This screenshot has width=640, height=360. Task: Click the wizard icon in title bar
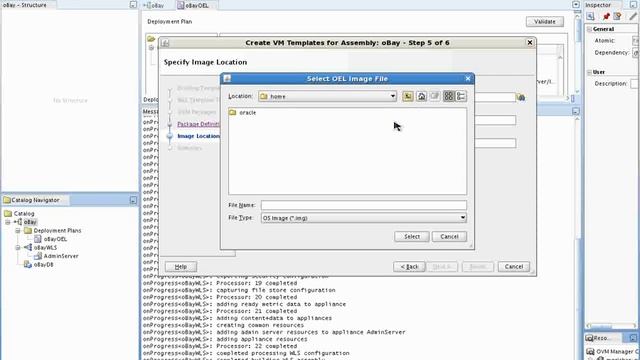point(165,43)
